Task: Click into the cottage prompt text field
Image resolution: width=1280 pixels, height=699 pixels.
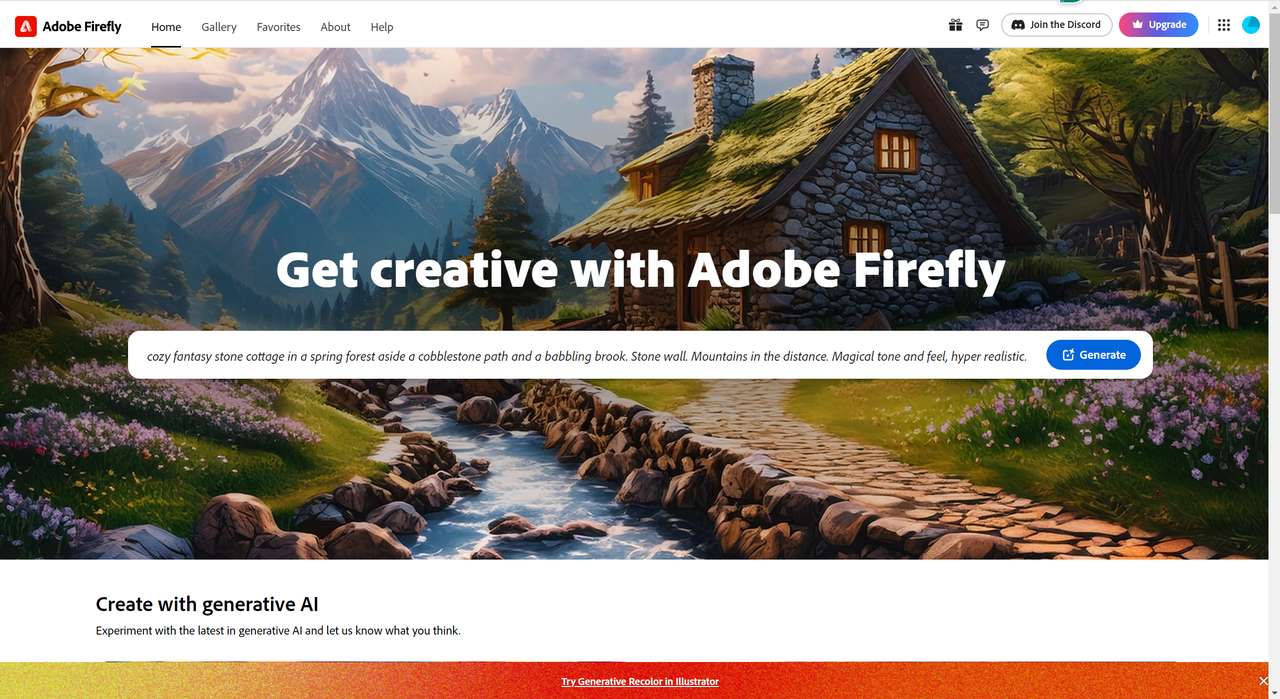Action: point(587,356)
